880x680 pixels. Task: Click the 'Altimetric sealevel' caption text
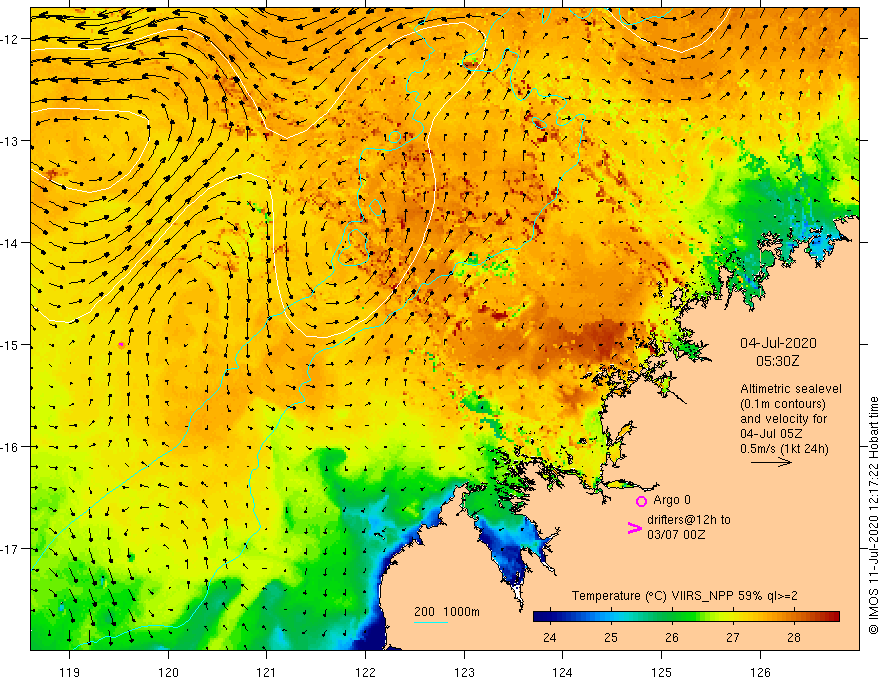791,388
